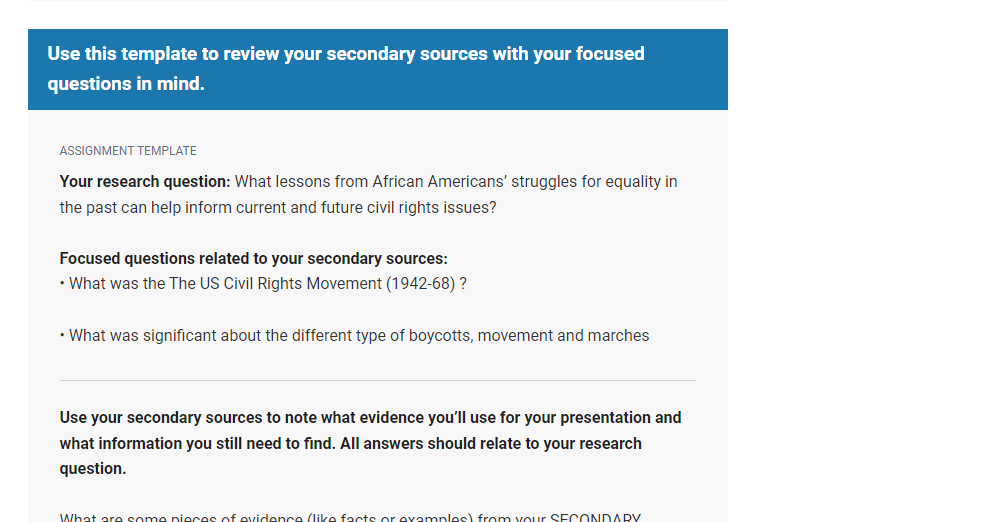
Task: Click the horizontal divider line under the focused questions
Action: click(x=378, y=381)
